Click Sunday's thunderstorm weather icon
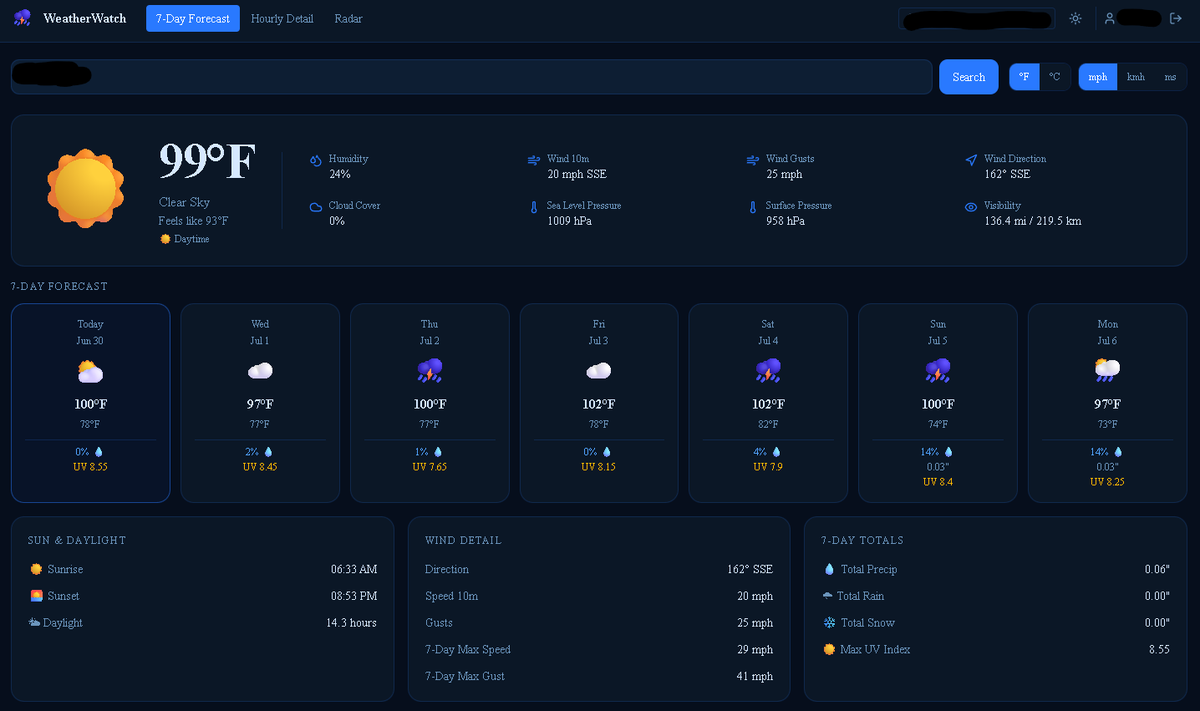1200x711 pixels. click(x=938, y=372)
